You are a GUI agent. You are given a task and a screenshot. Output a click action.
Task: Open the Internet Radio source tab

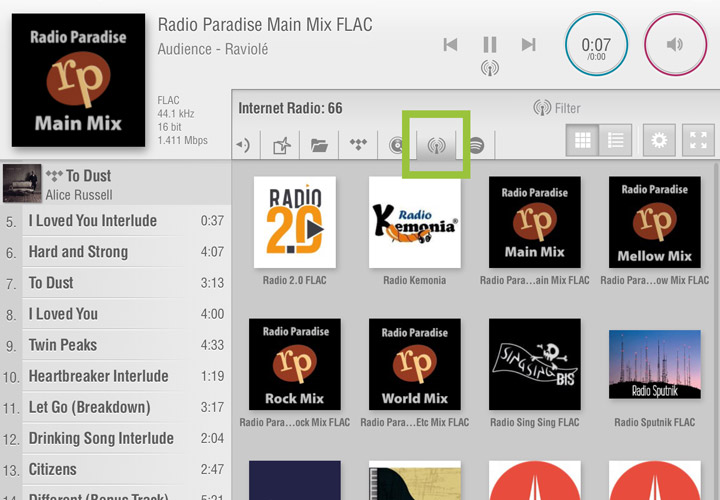pyautogui.click(x=436, y=145)
